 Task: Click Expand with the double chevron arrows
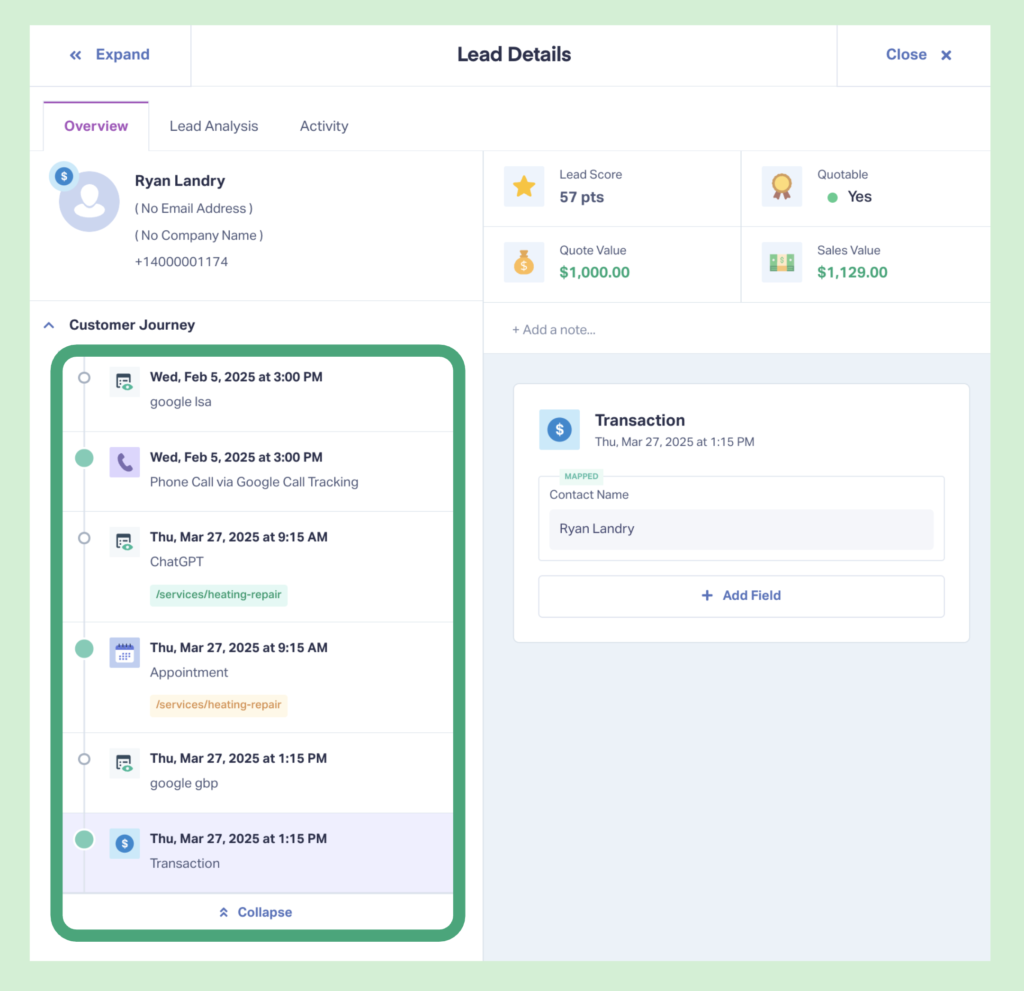(110, 54)
